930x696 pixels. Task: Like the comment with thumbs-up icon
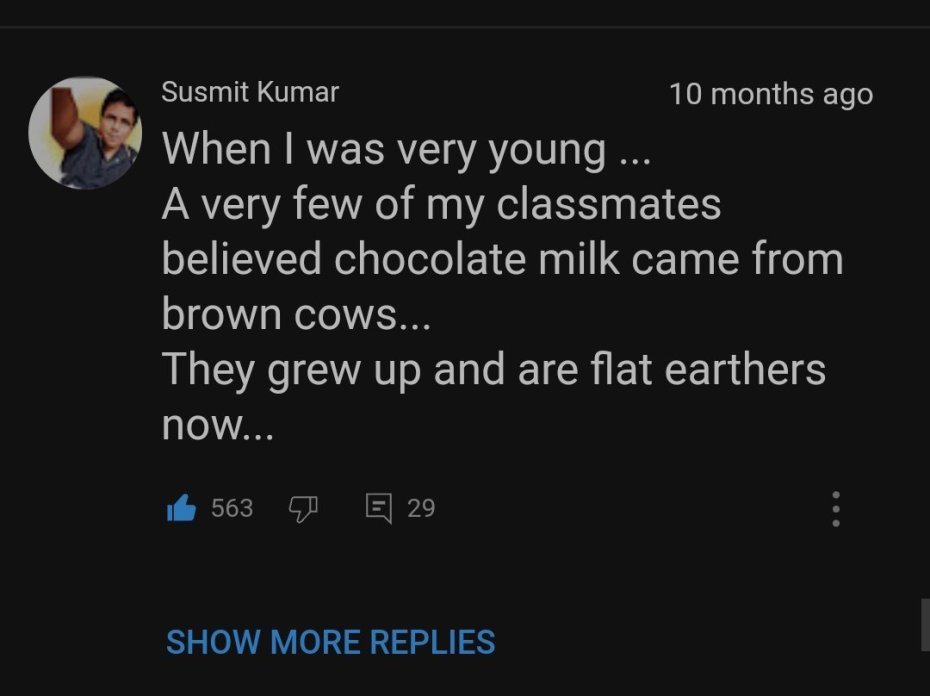coord(181,509)
